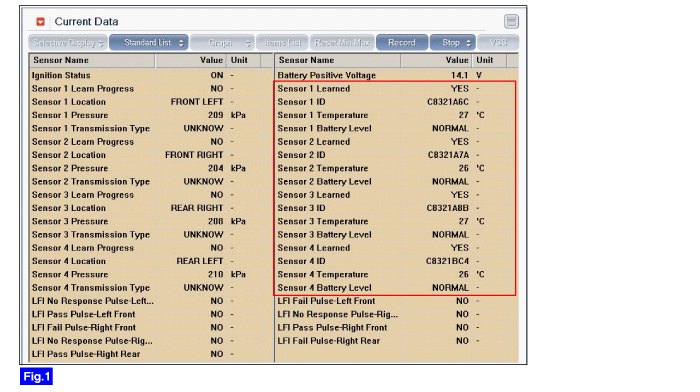Click the Stop button arrows

click(468, 43)
